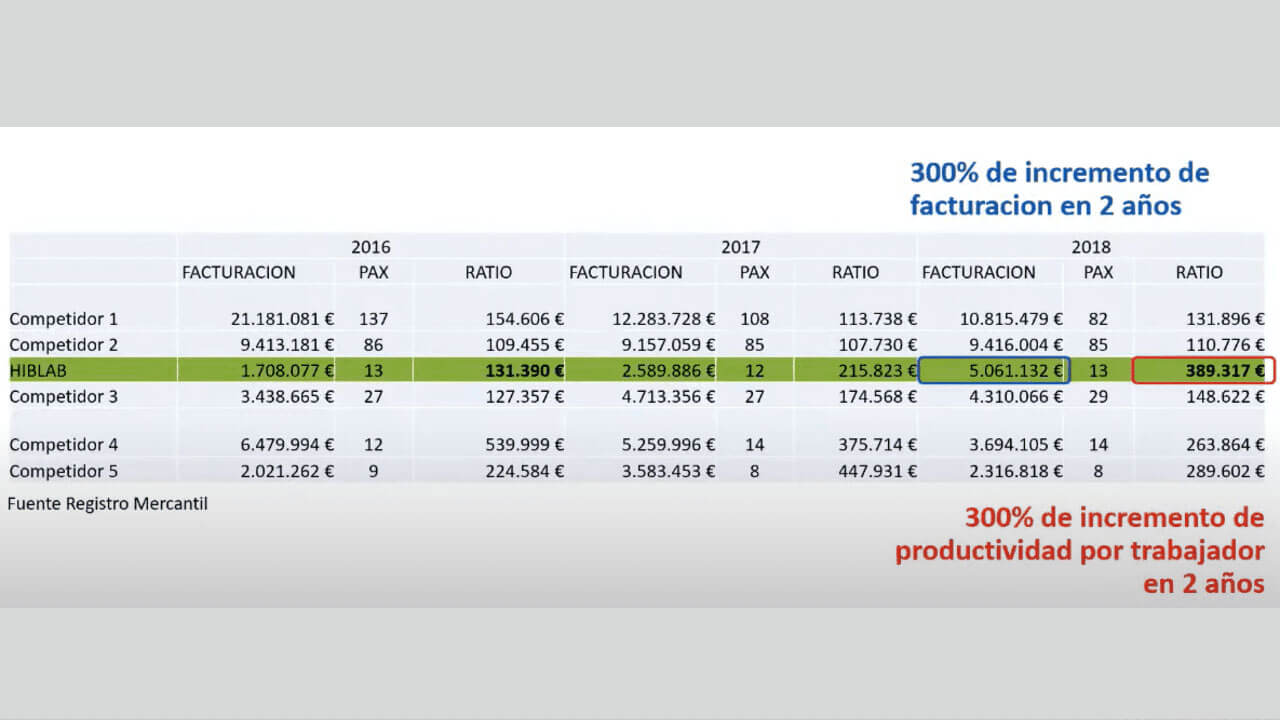Click the Fuente Registro Mercantil footnote
1280x720 pixels.
click(108, 504)
